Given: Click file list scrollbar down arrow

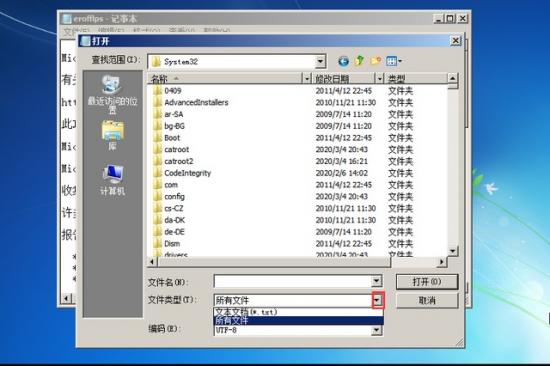Looking at the screenshot, I should tap(452, 251).
